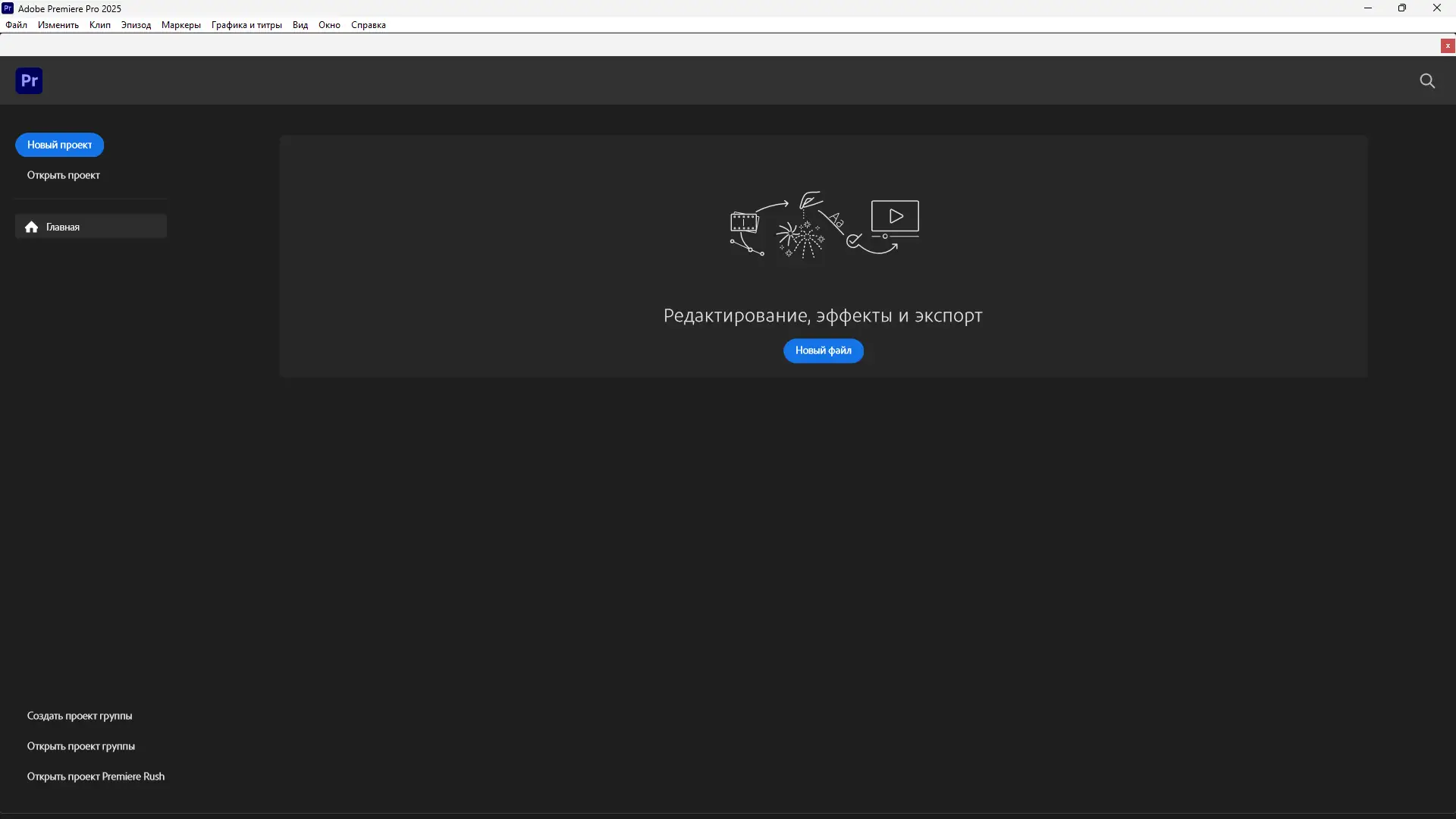The height and width of the screenshot is (819, 1456).
Task: Open the Файл menu
Action: pyautogui.click(x=16, y=25)
